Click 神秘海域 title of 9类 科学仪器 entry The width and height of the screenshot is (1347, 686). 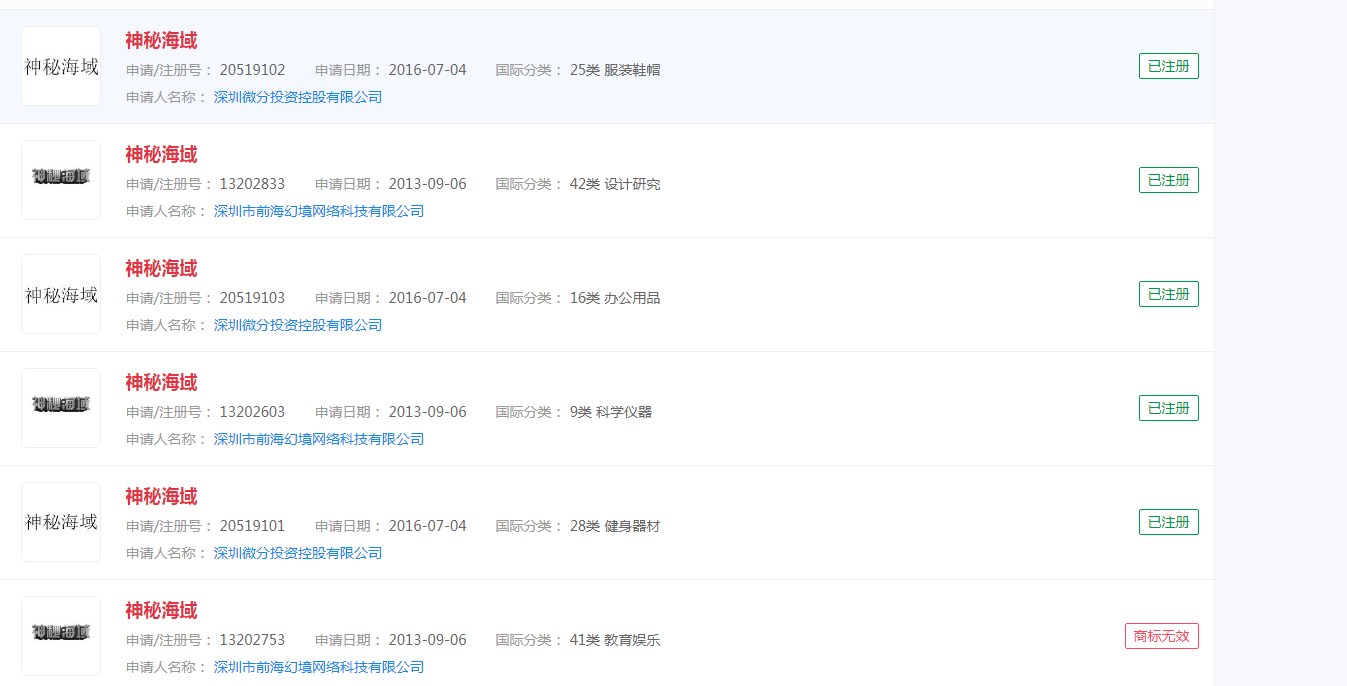[x=161, y=383]
